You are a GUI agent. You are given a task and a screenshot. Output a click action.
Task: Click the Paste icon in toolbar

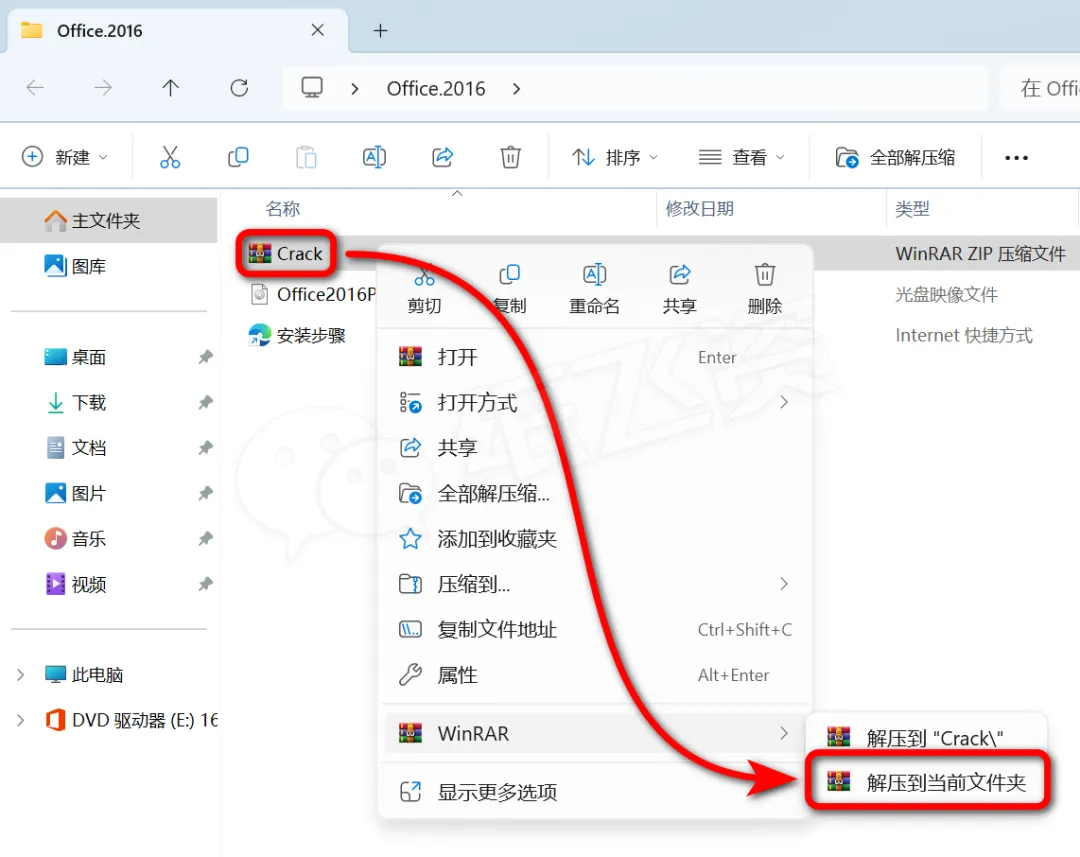(x=306, y=157)
